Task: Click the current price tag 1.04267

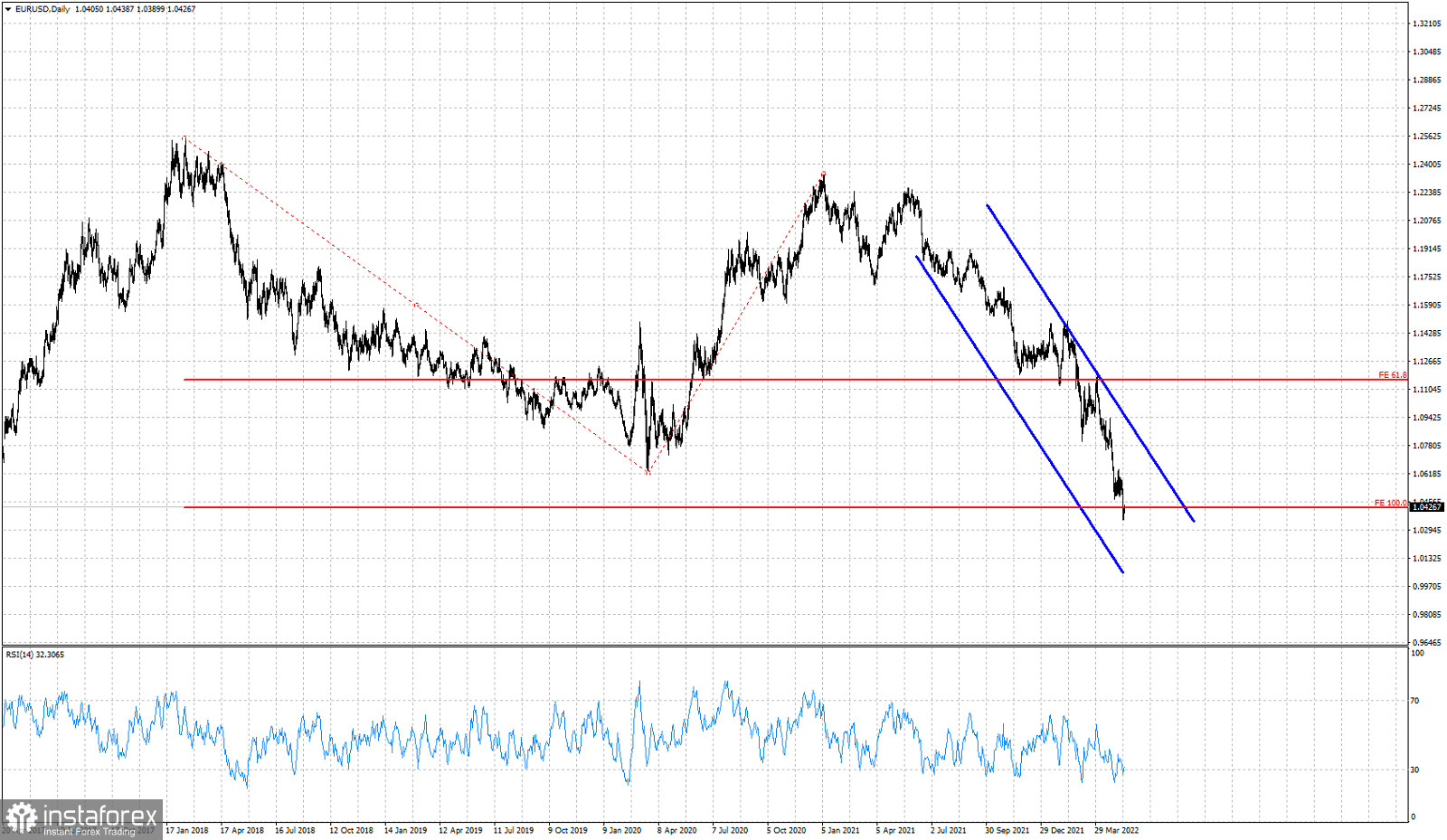Action: [1427, 507]
